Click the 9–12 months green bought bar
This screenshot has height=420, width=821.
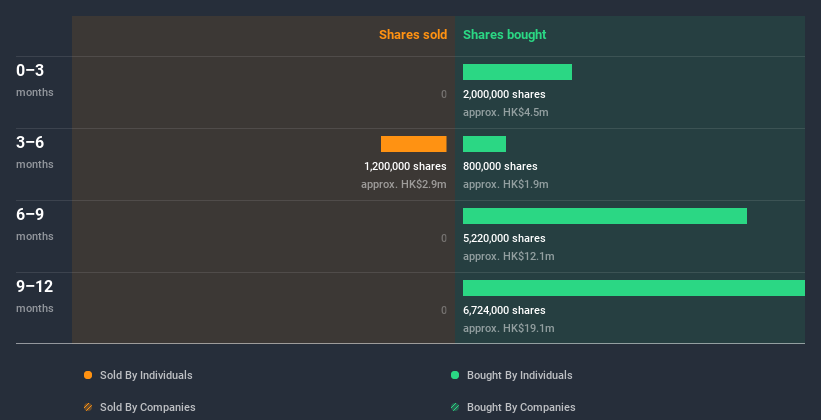click(633, 288)
